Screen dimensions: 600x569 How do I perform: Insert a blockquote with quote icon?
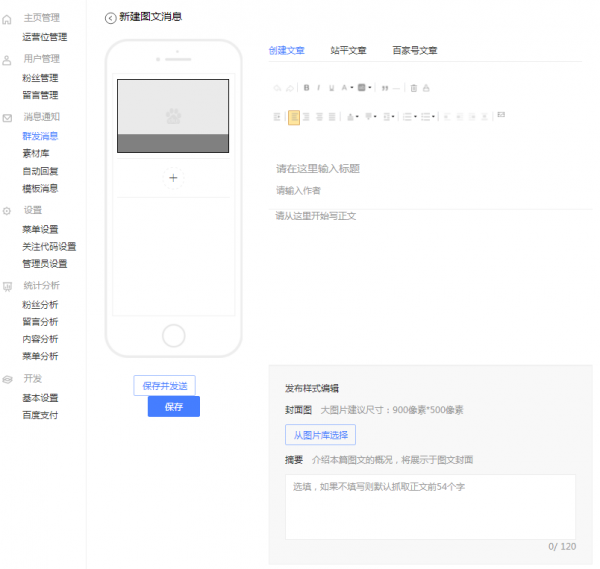coord(384,88)
